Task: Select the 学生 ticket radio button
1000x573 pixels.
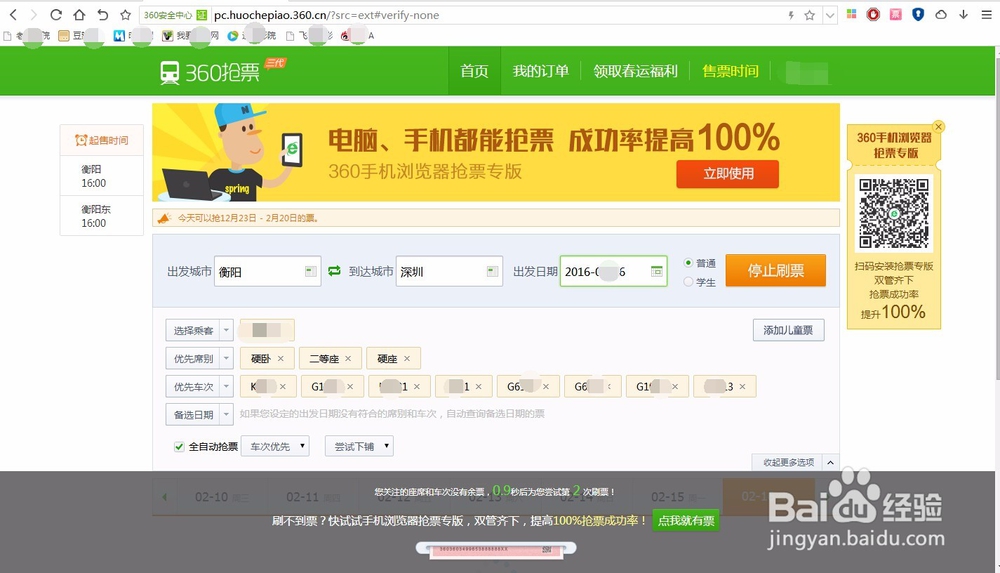Action: 688,281
